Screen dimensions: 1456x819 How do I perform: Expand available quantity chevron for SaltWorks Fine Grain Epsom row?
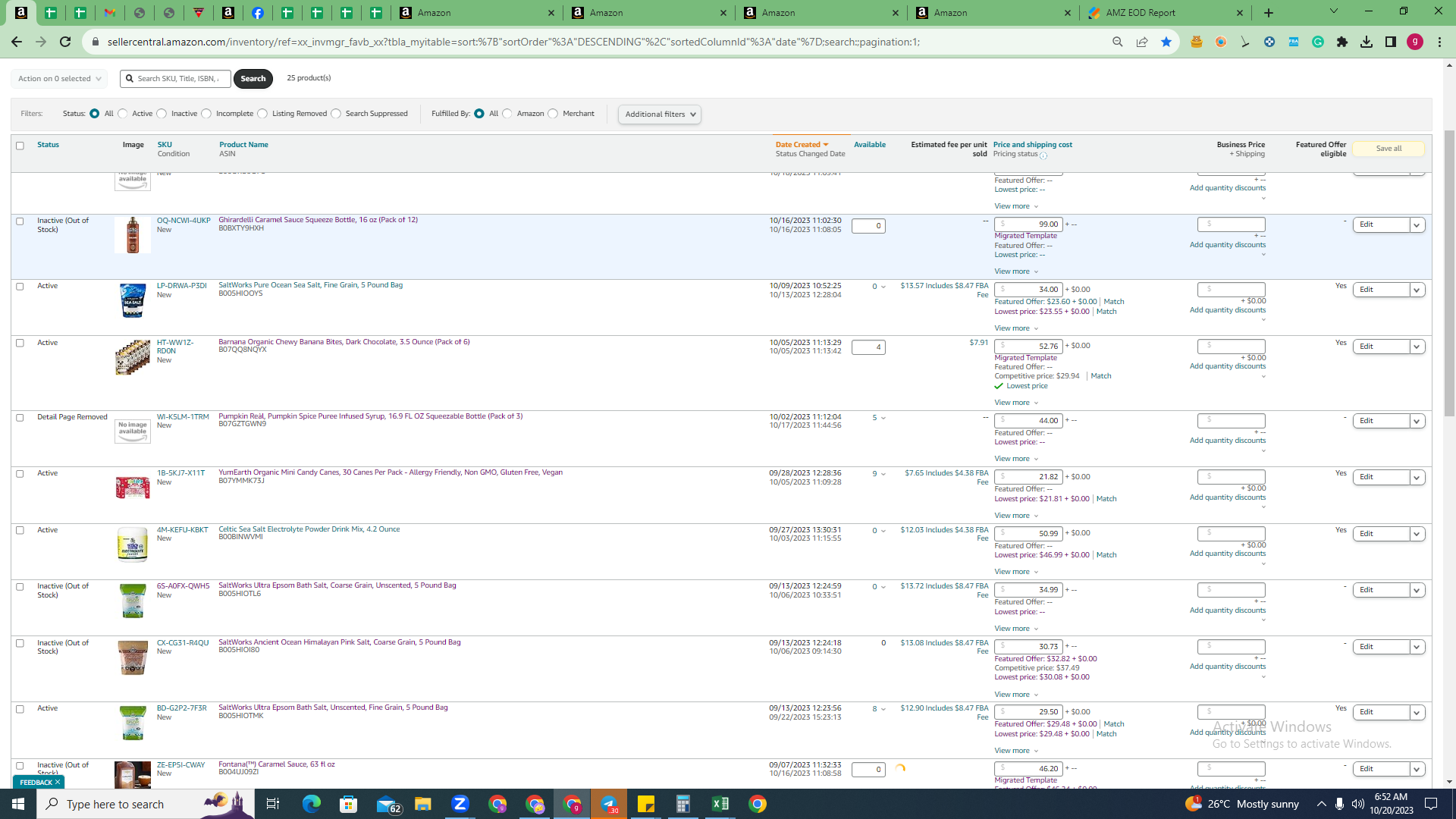[x=883, y=710]
